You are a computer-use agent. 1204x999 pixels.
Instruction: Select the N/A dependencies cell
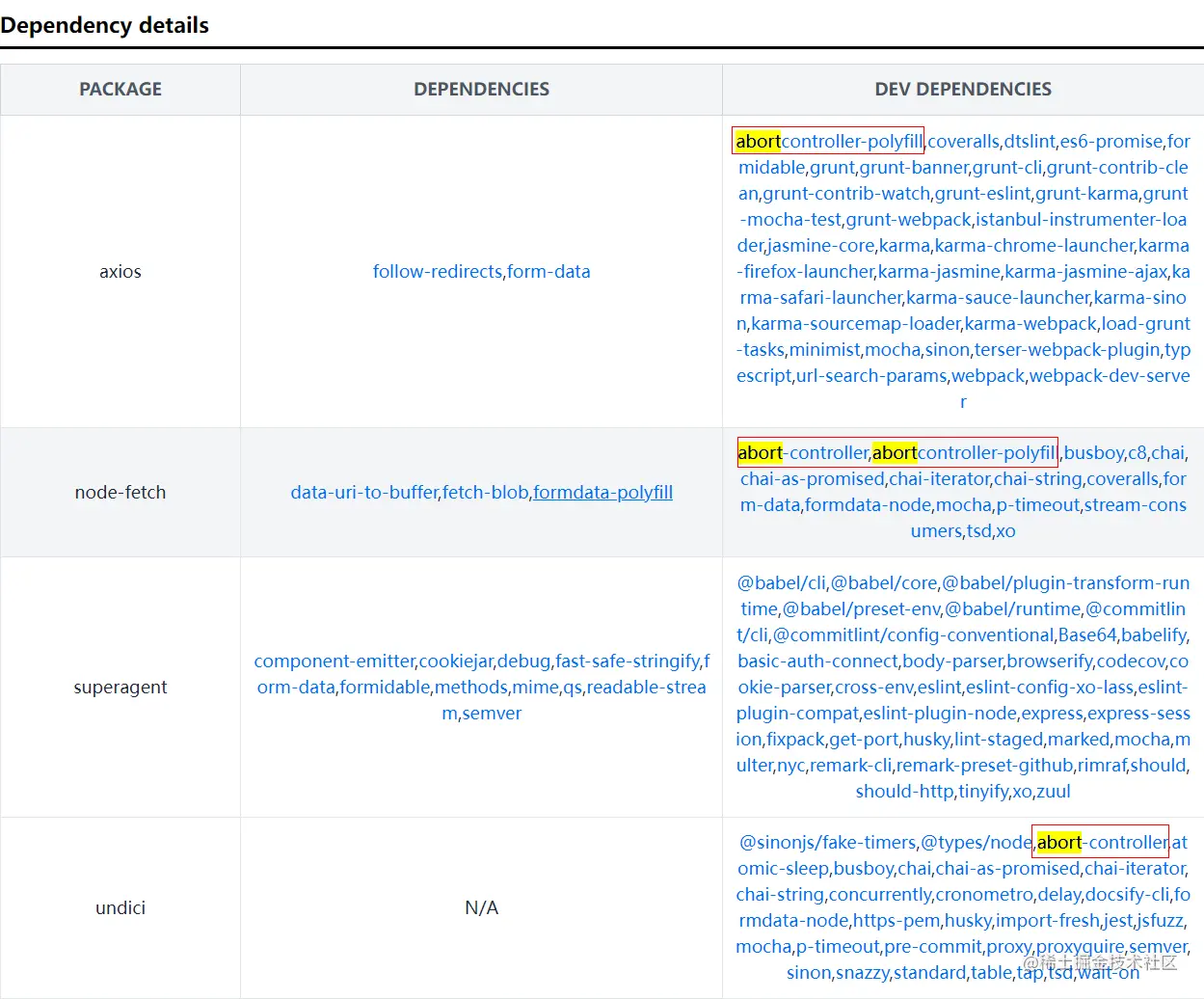pyautogui.click(x=481, y=907)
